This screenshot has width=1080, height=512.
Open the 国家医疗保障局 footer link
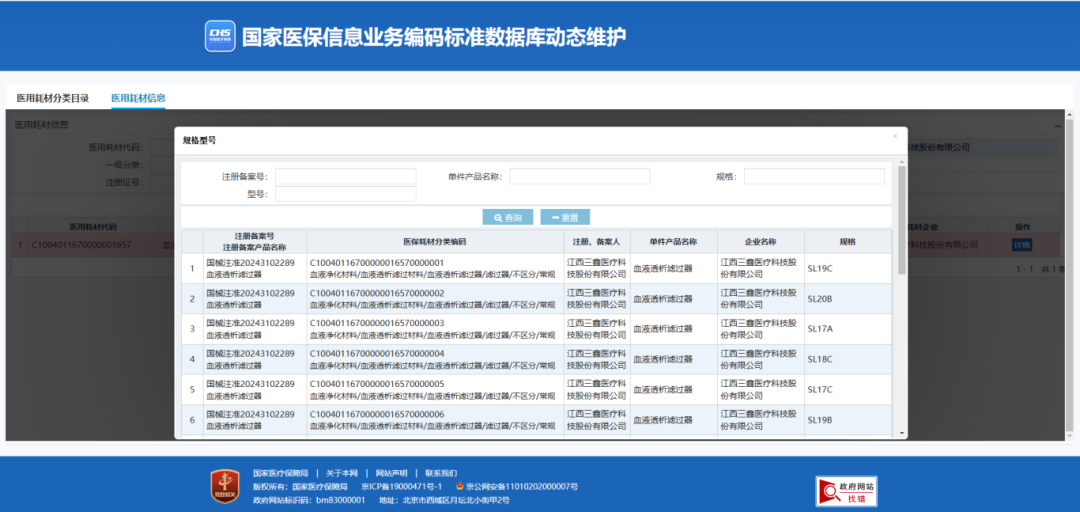click(x=280, y=473)
